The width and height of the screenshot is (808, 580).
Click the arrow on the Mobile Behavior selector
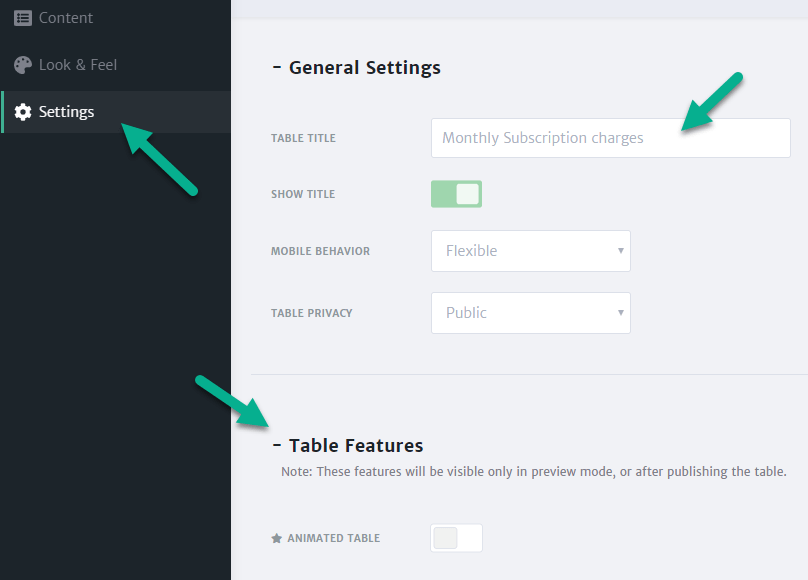pos(620,251)
